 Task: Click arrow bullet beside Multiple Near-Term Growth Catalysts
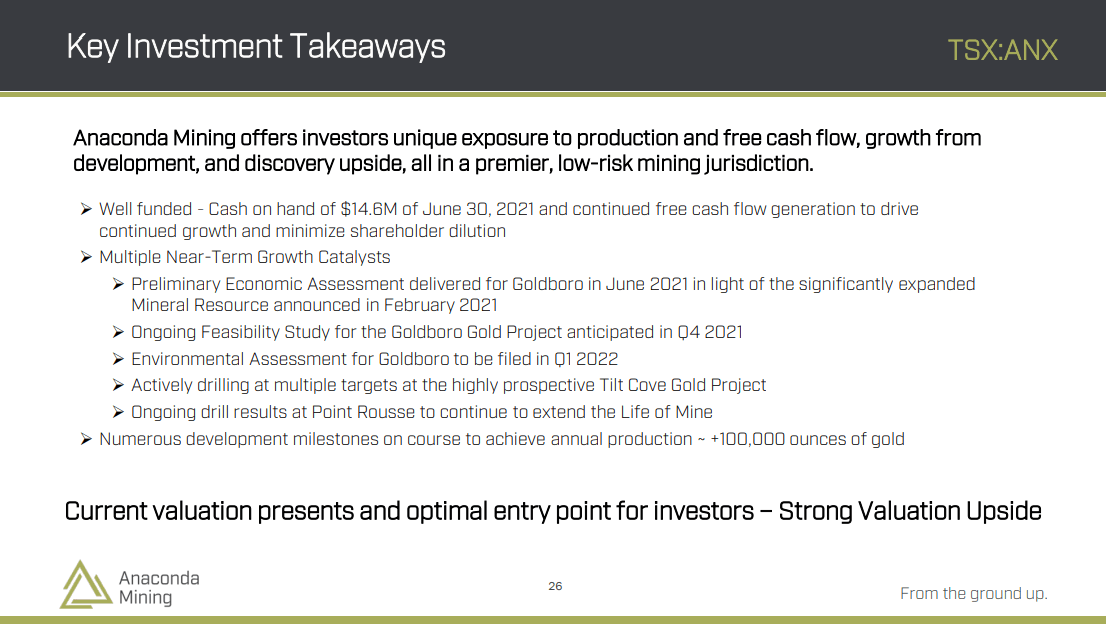click(x=86, y=257)
